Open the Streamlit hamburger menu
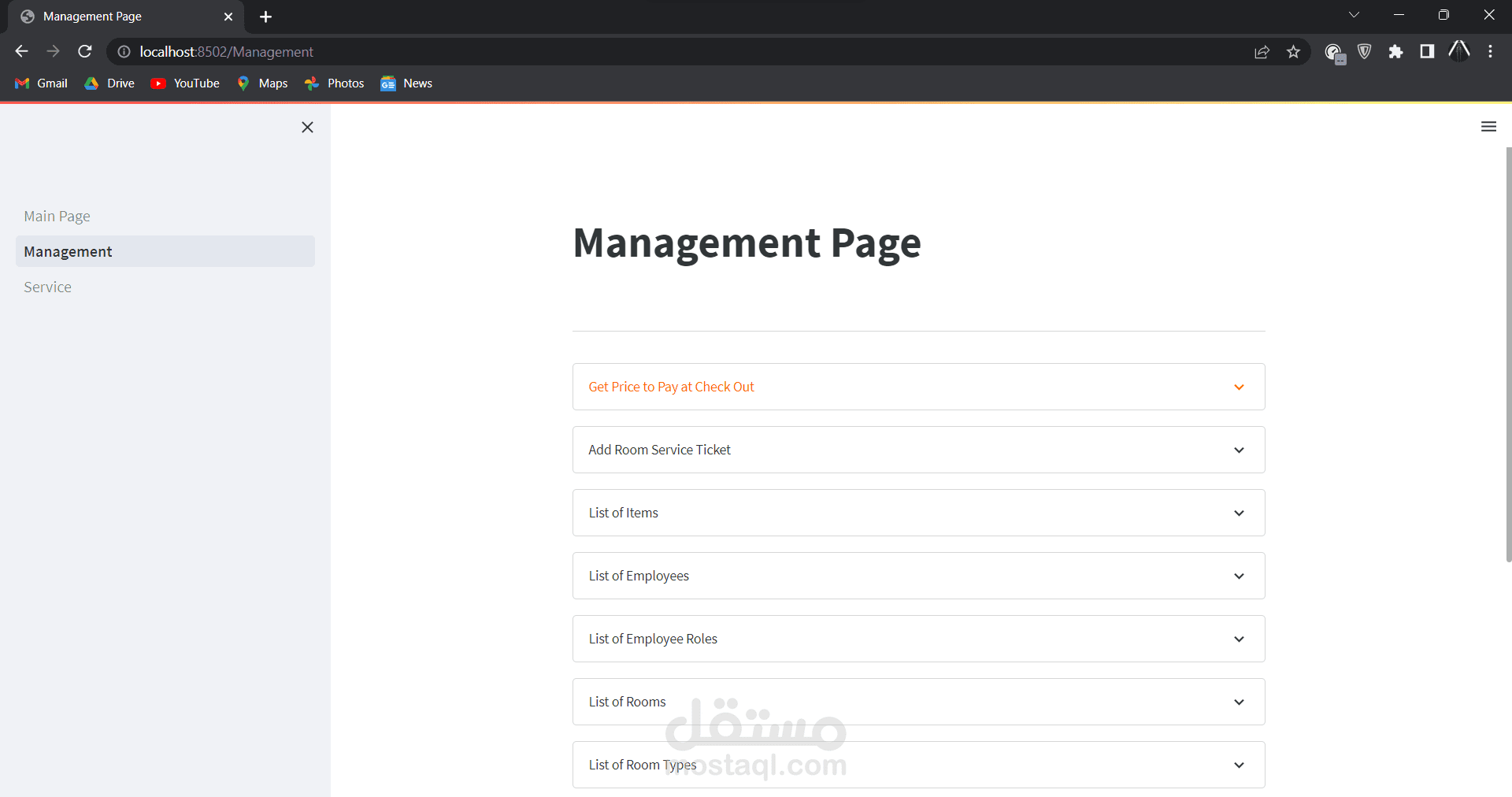Screen dimensions: 1512x797 (1488, 127)
